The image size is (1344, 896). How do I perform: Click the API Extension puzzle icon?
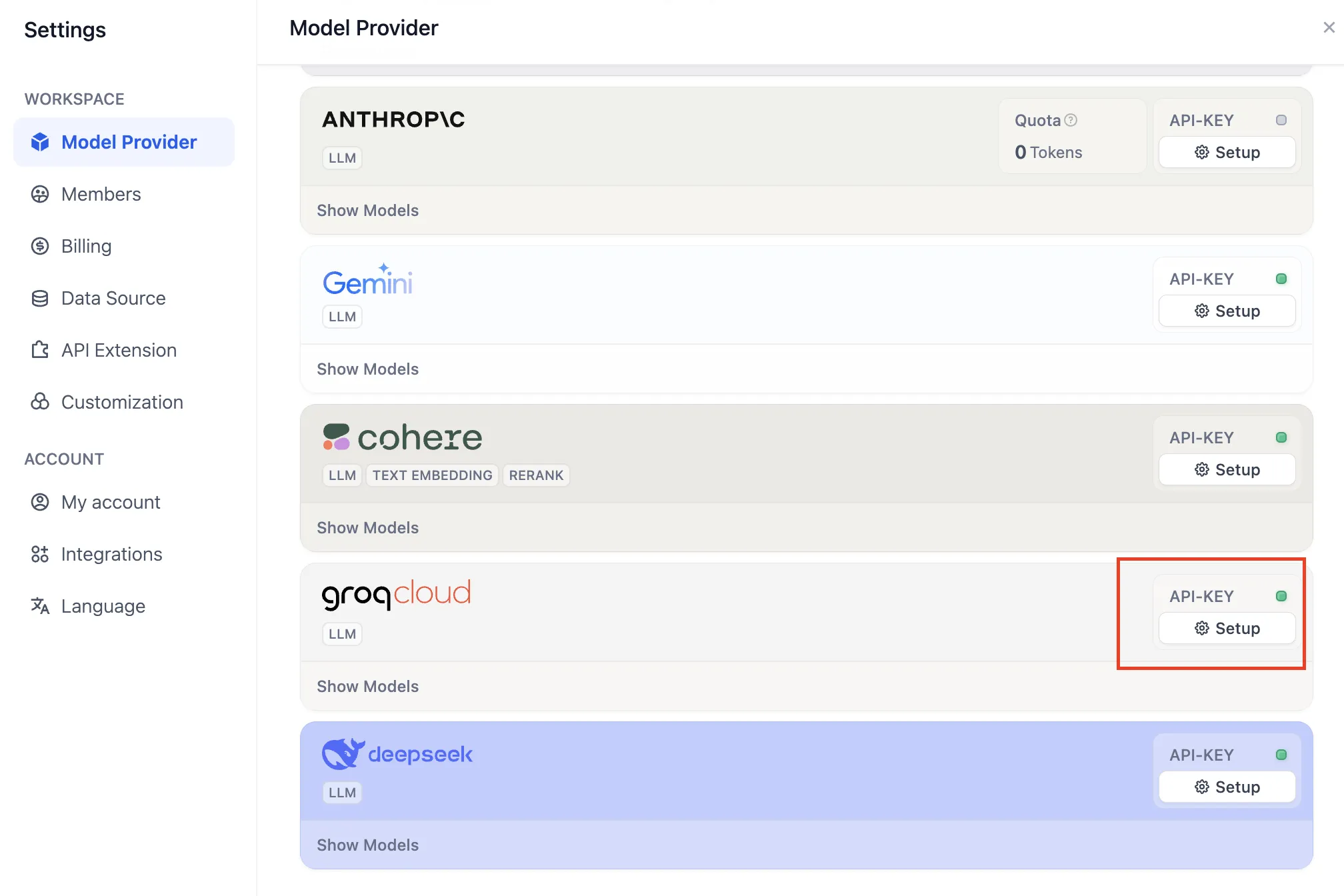pyautogui.click(x=40, y=350)
